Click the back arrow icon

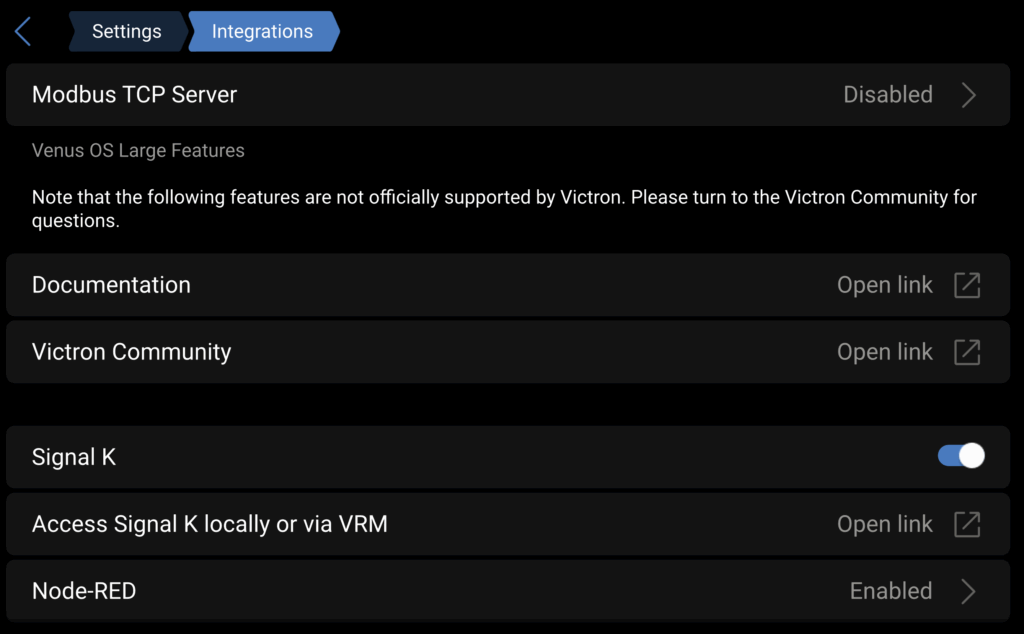tap(23, 32)
